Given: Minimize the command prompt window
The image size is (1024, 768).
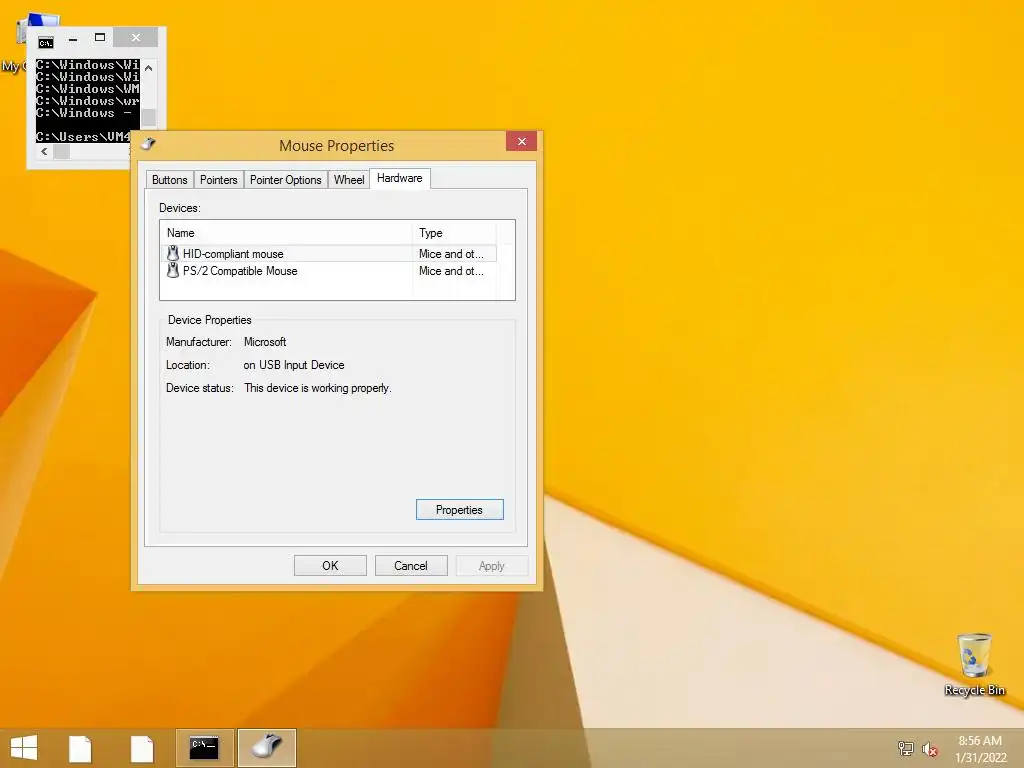Looking at the screenshot, I should pos(73,39).
